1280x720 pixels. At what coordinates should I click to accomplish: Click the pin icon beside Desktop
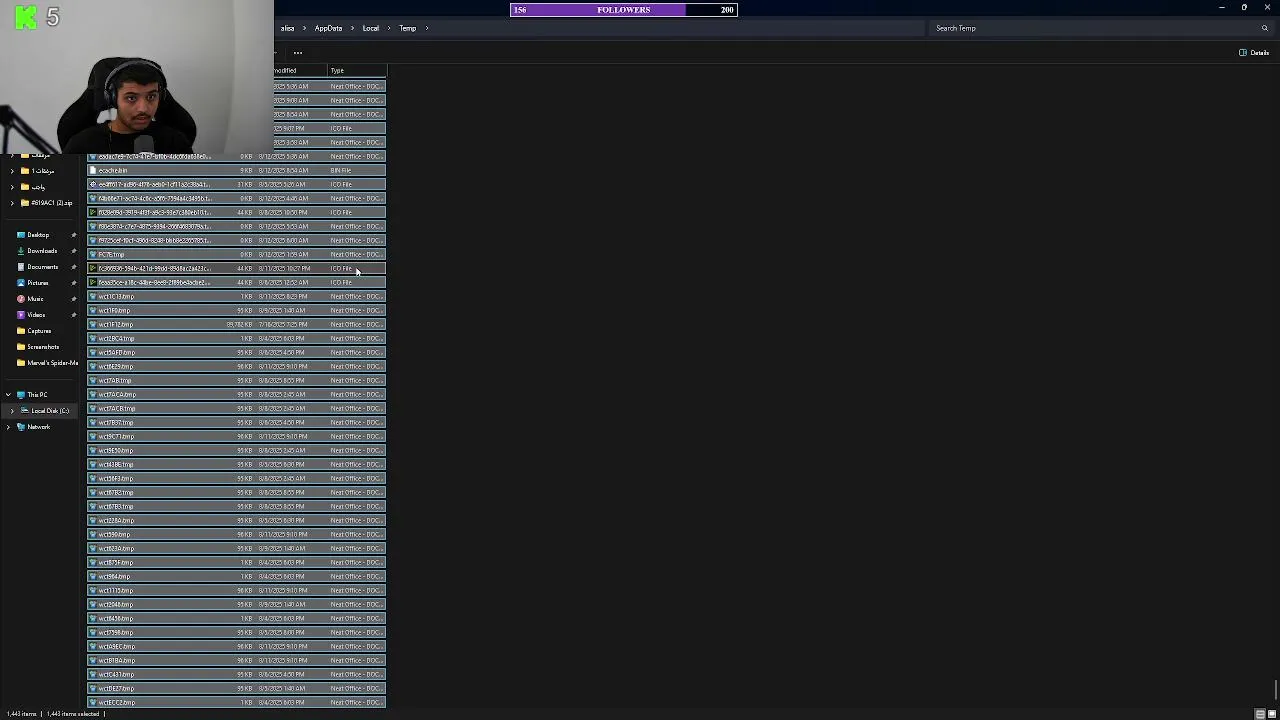pyautogui.click(x=73, y=235)
